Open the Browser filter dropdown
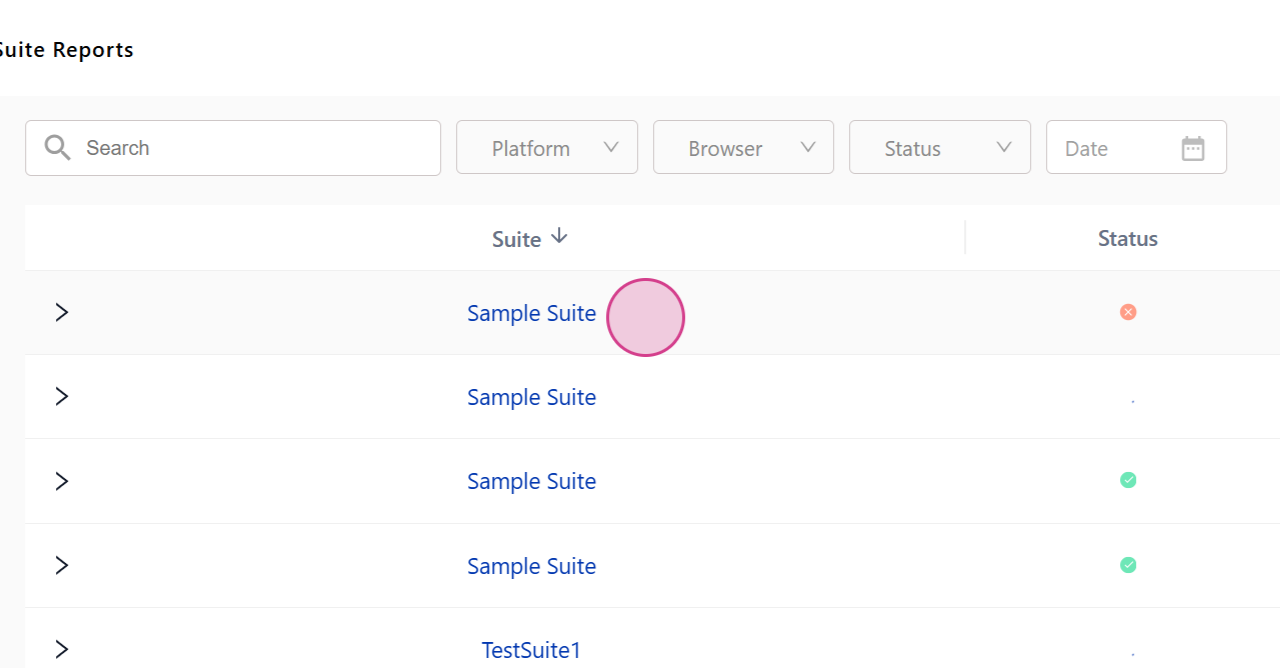This screenshot has width=1280, height=668. 744,148
